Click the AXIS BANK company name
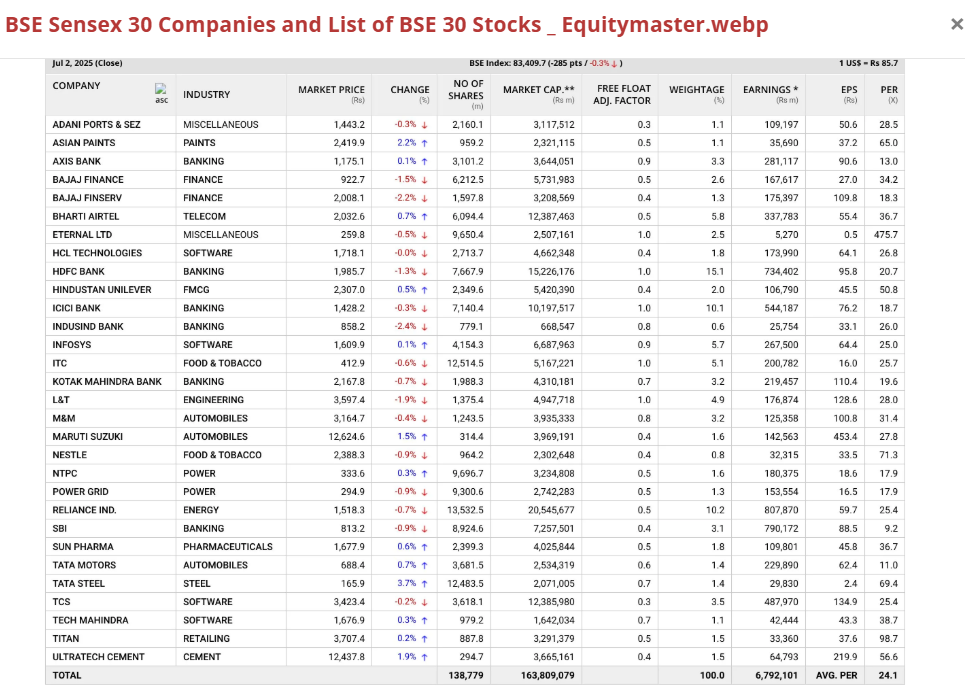The width and height of the screenshot is (965, 695). tap(76, 161)
